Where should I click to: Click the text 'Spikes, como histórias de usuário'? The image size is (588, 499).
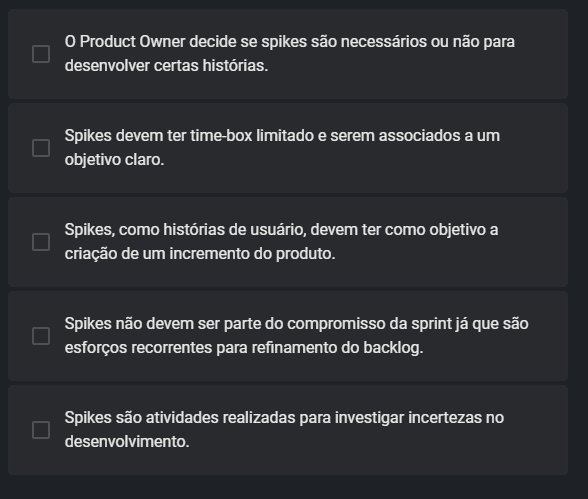tap(185, 230)
